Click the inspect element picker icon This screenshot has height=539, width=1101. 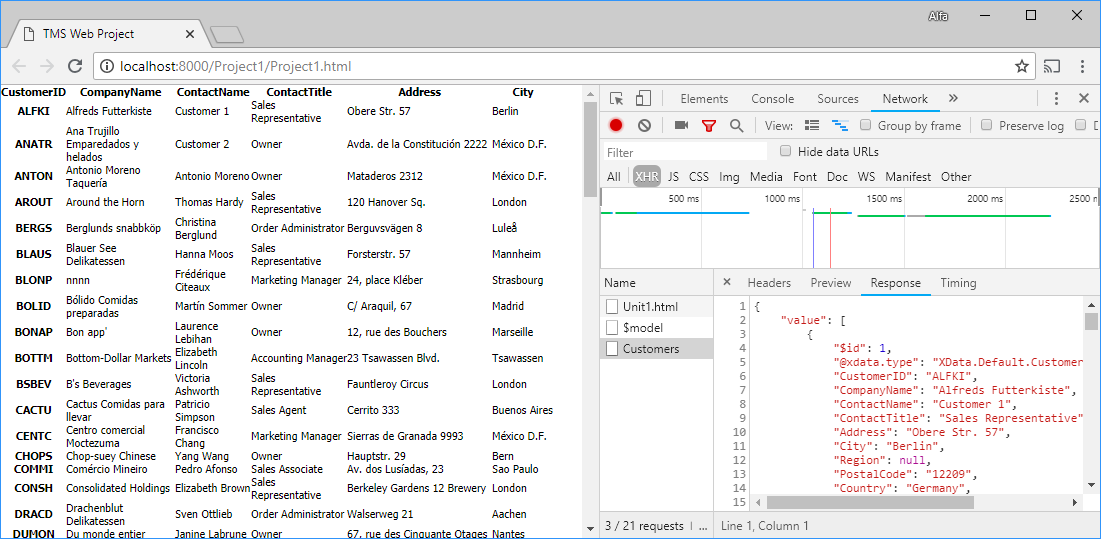click(x=617, y=99)
